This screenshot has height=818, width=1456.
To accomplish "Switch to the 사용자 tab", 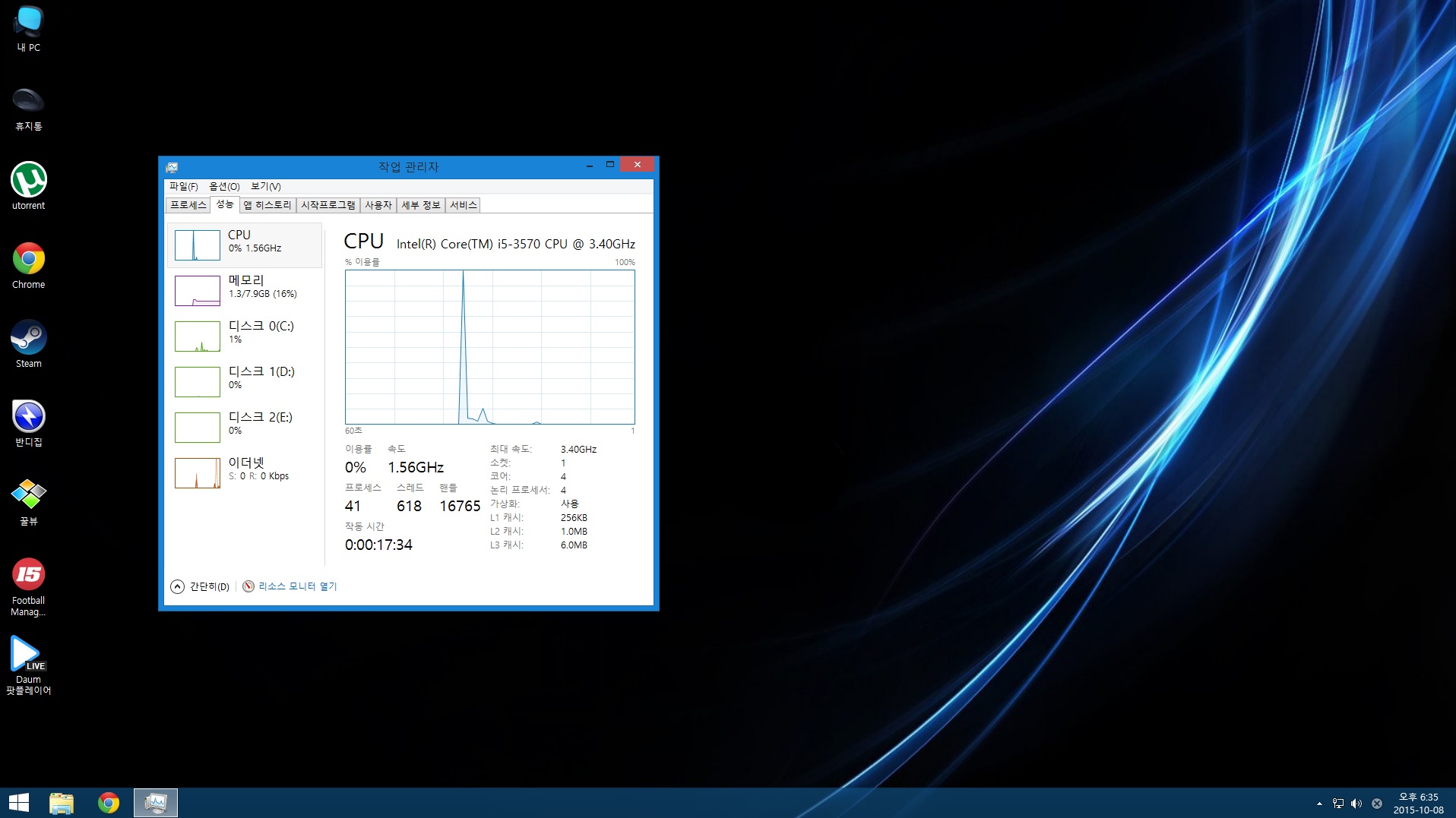I will (378, 205).
